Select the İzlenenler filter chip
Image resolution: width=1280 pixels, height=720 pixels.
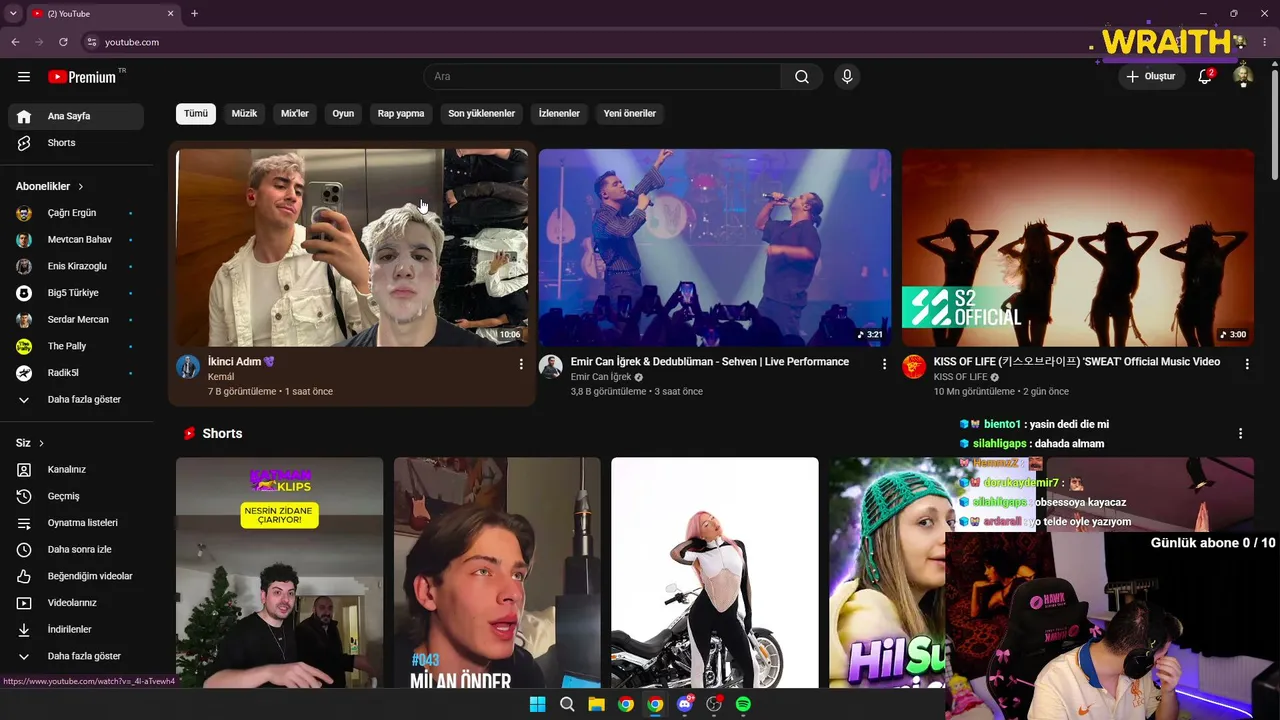(559, 113)
